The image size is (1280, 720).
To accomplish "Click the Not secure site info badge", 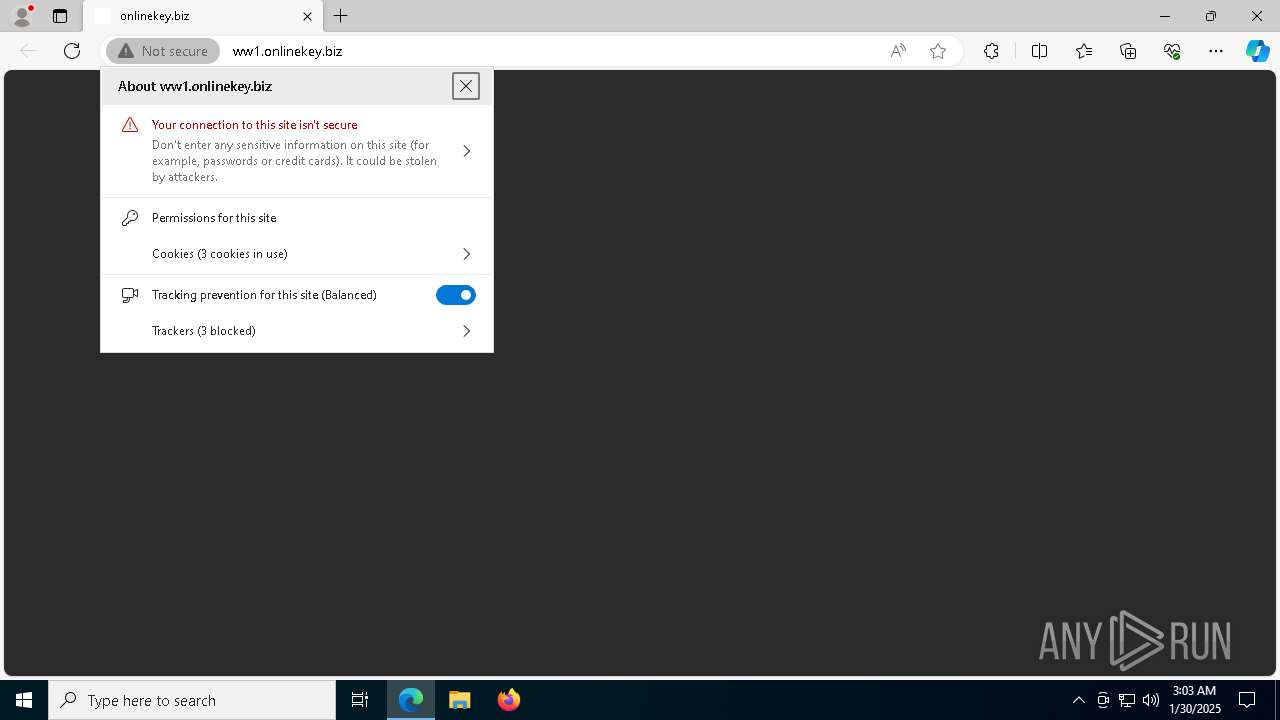I will (163, 51).
